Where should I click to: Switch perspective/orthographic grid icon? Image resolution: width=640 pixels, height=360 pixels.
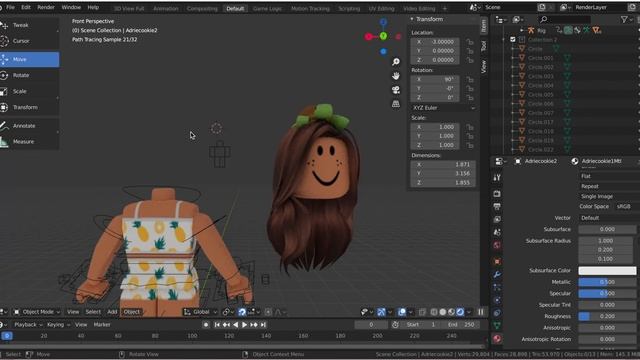click(396, 104)
